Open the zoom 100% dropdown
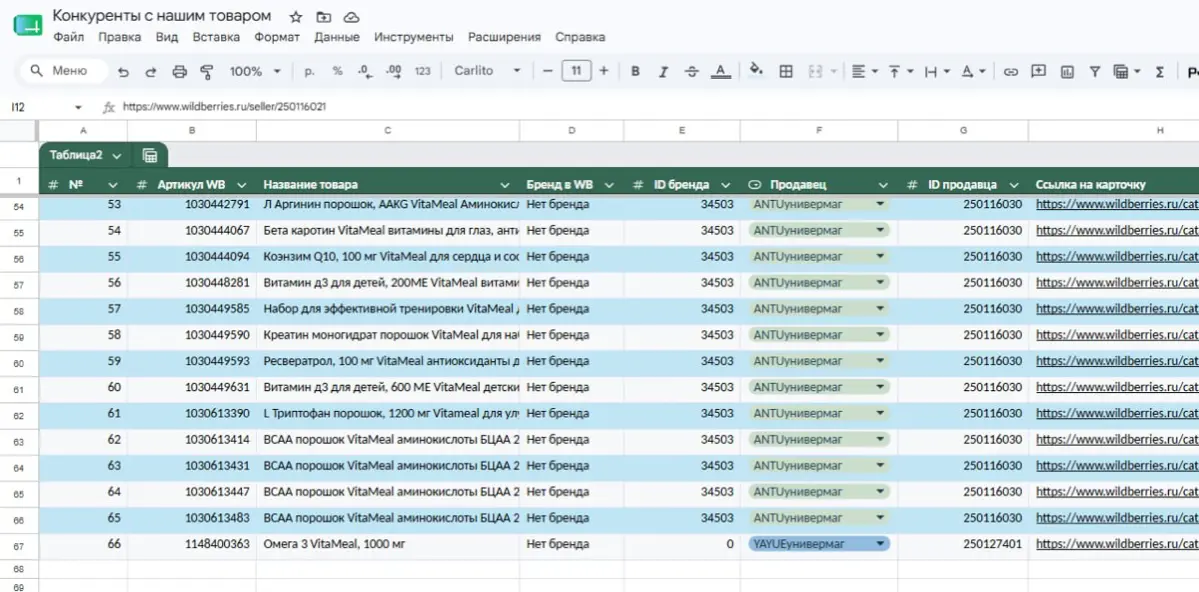 [255, 71]
